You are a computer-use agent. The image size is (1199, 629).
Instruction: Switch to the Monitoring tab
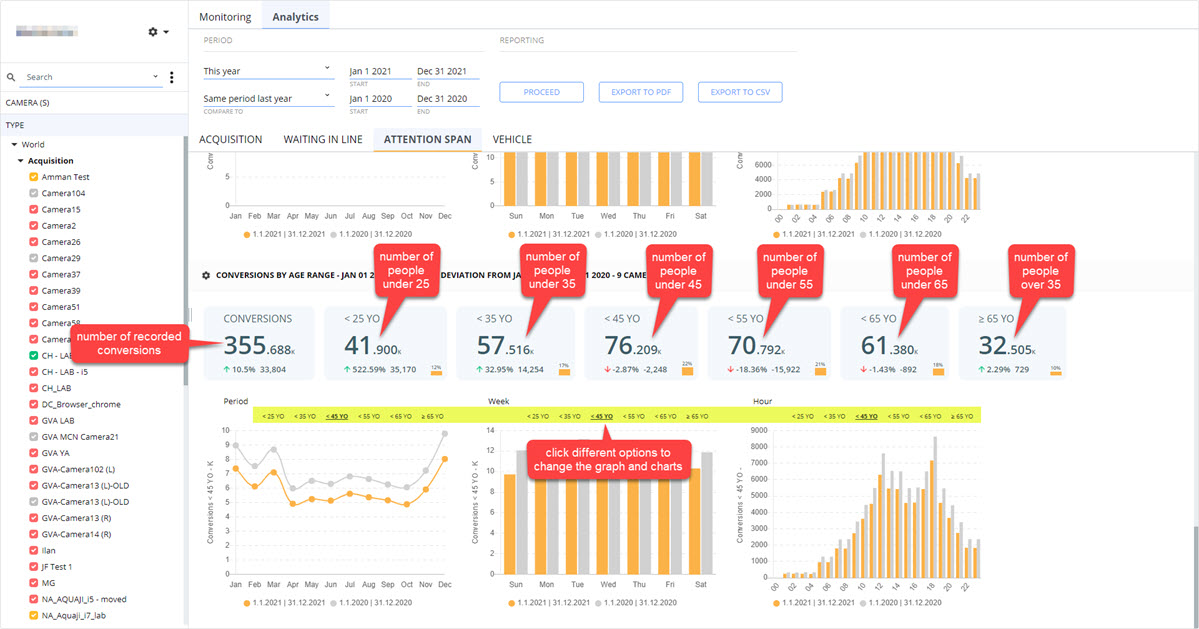click(225, 17)
